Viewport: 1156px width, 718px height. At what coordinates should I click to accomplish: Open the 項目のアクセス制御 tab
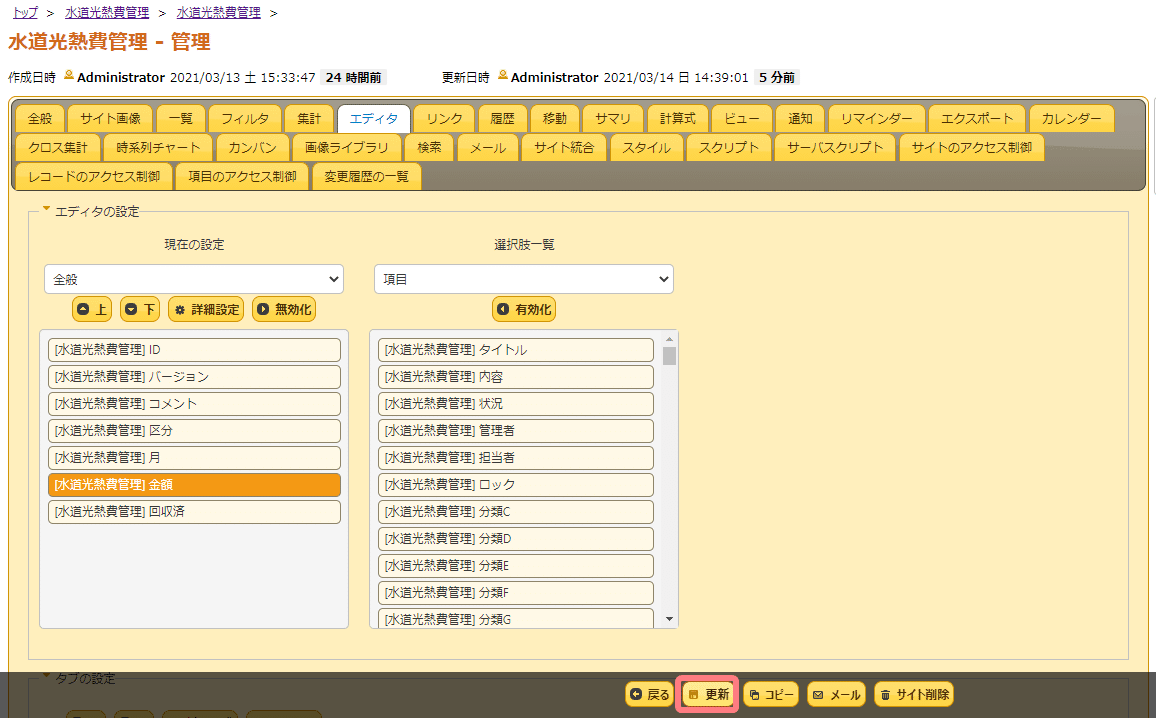click(x=243, y=176)
